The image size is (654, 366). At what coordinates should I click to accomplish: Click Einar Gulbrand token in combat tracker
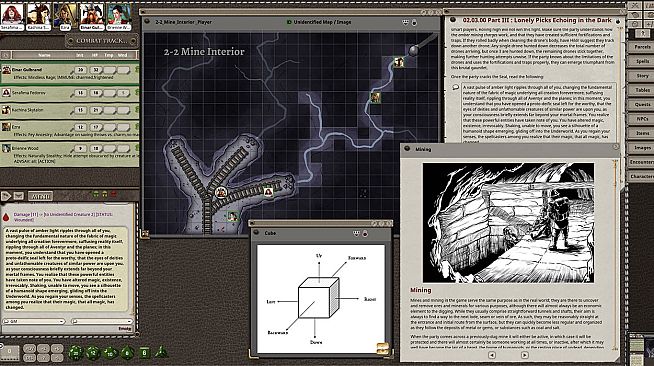tap(6, 70)
